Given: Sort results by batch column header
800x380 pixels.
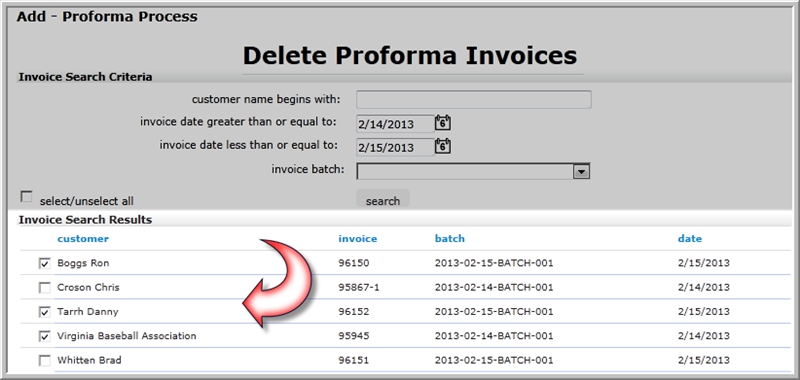Looking at the screenshot, I should point(449,238).
